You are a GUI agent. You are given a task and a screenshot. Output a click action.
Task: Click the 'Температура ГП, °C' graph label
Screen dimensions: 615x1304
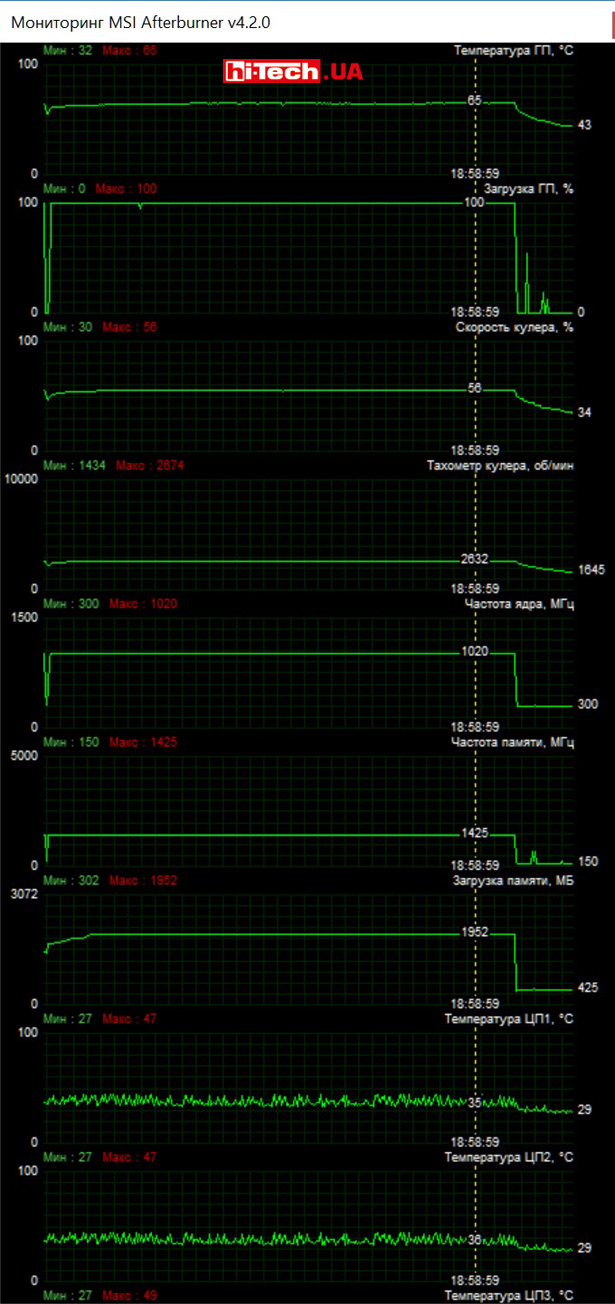click(513, 50)
